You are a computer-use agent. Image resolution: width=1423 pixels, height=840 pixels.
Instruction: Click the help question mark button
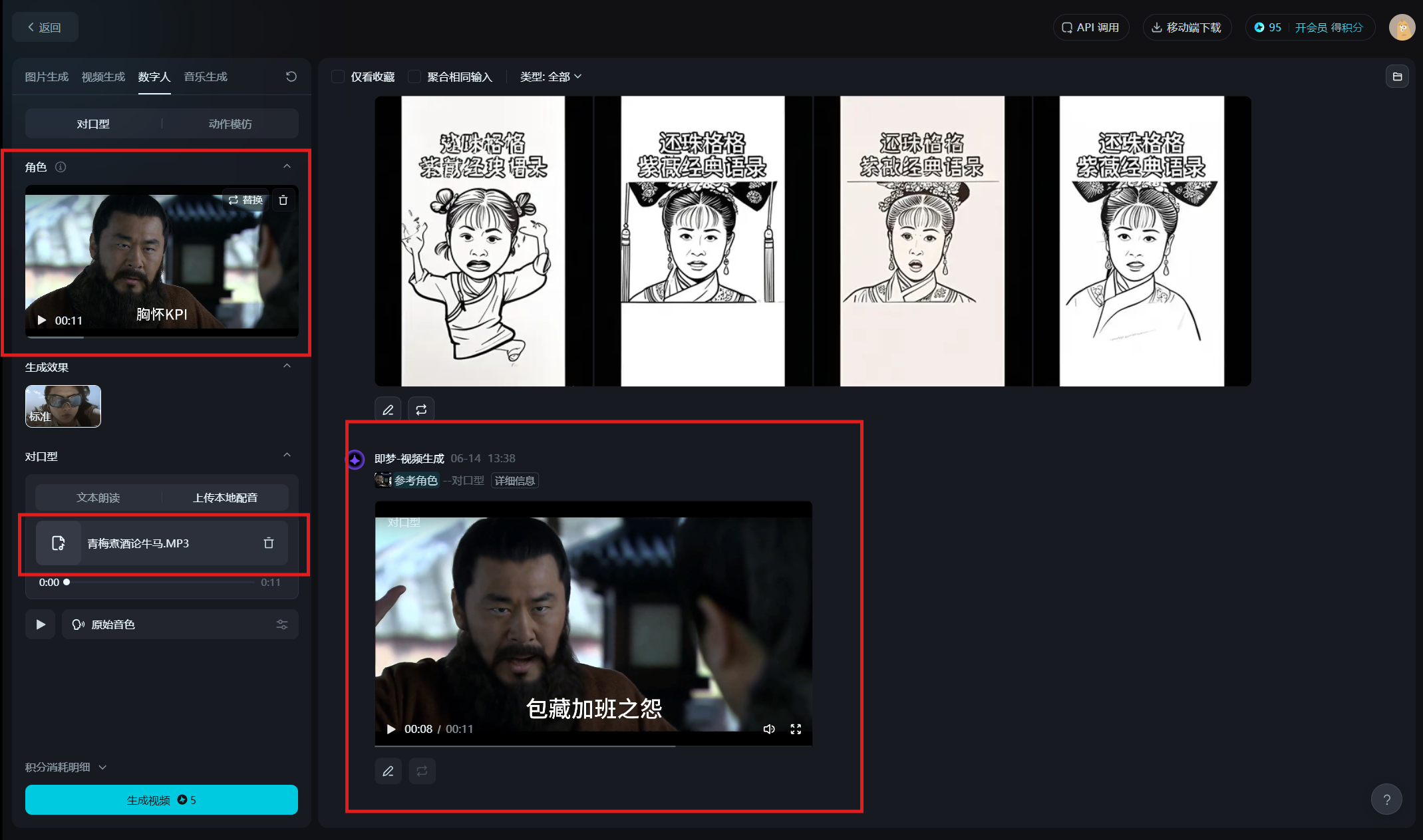pyautogui.click(x=1386, y=799)
